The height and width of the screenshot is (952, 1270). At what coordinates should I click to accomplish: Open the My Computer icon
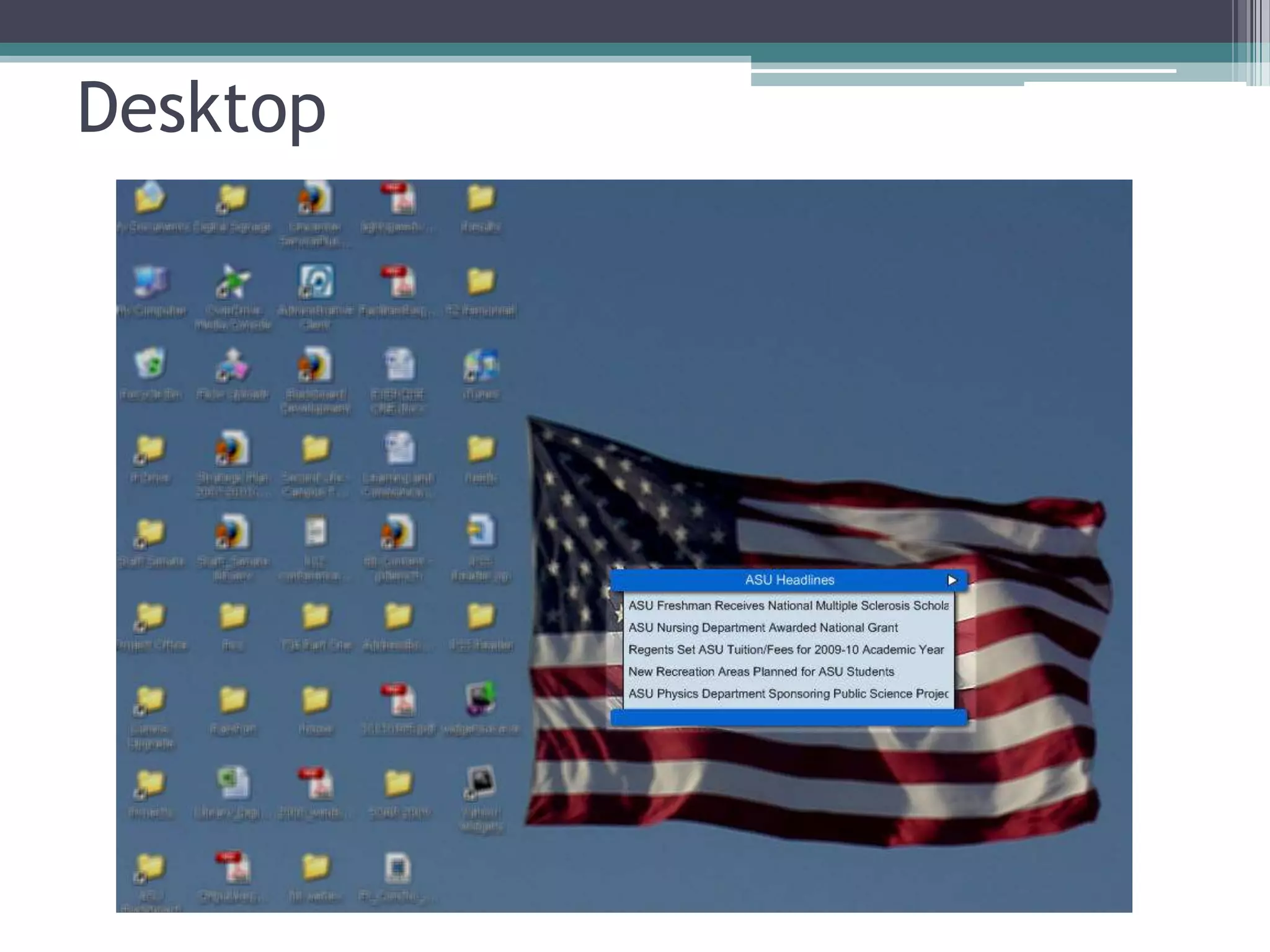coord(150,283)
